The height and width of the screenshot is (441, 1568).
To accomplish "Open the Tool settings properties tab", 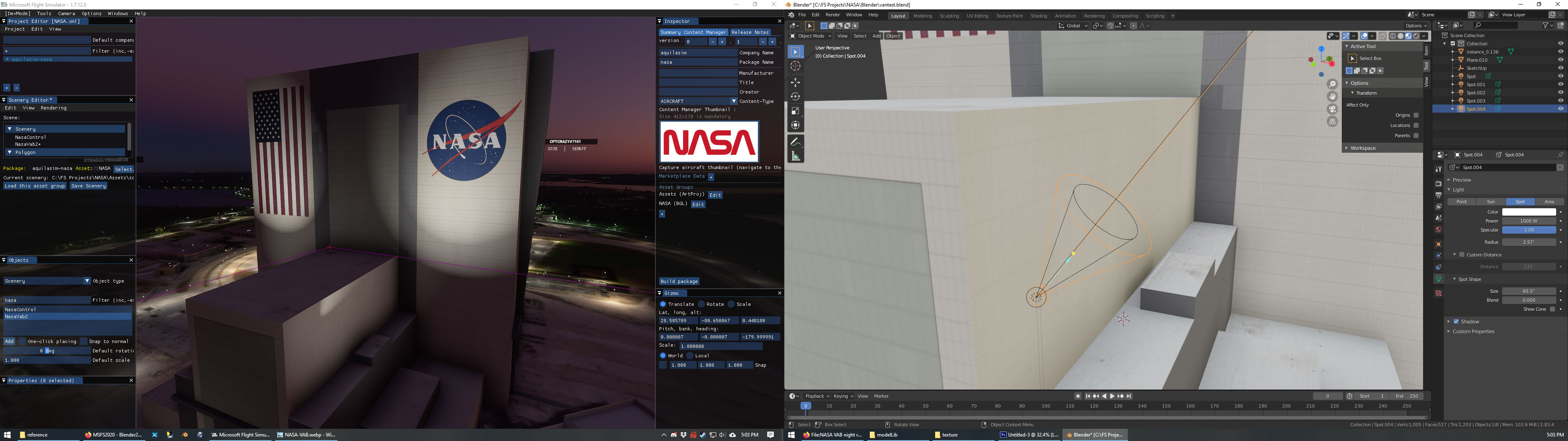I will (1438, 169).
